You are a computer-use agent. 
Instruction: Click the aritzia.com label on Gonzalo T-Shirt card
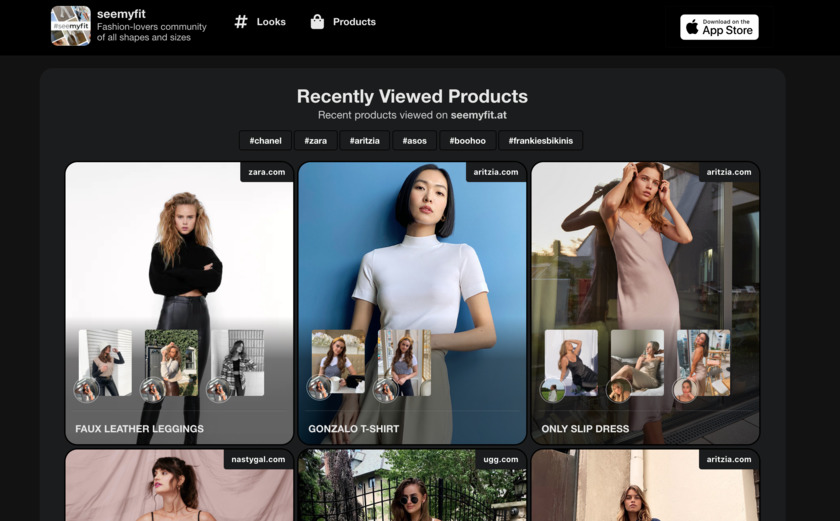pos(496,172)
